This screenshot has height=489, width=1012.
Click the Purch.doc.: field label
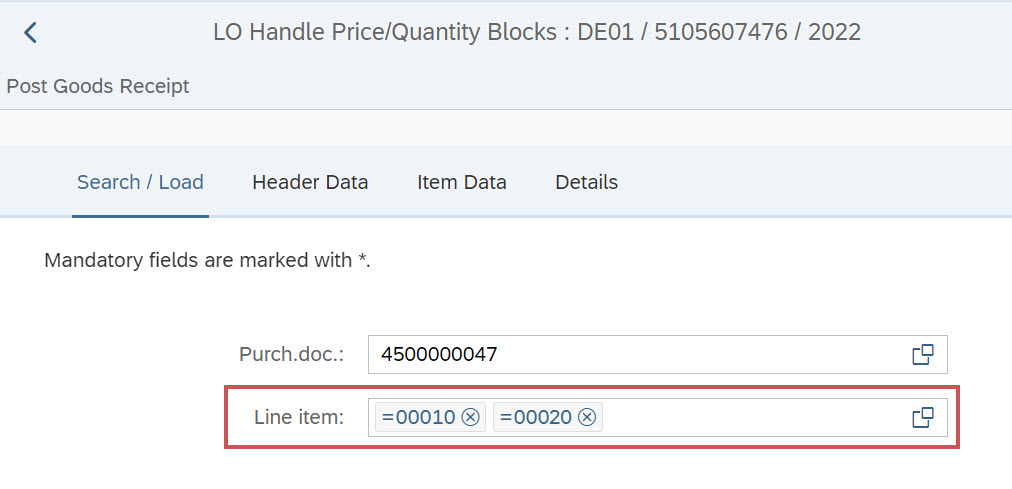pos(291,355)
